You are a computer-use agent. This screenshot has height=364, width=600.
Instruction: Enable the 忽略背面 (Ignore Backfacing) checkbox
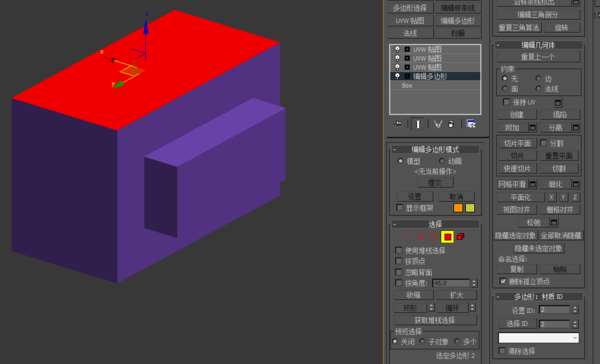coord(399,272)
